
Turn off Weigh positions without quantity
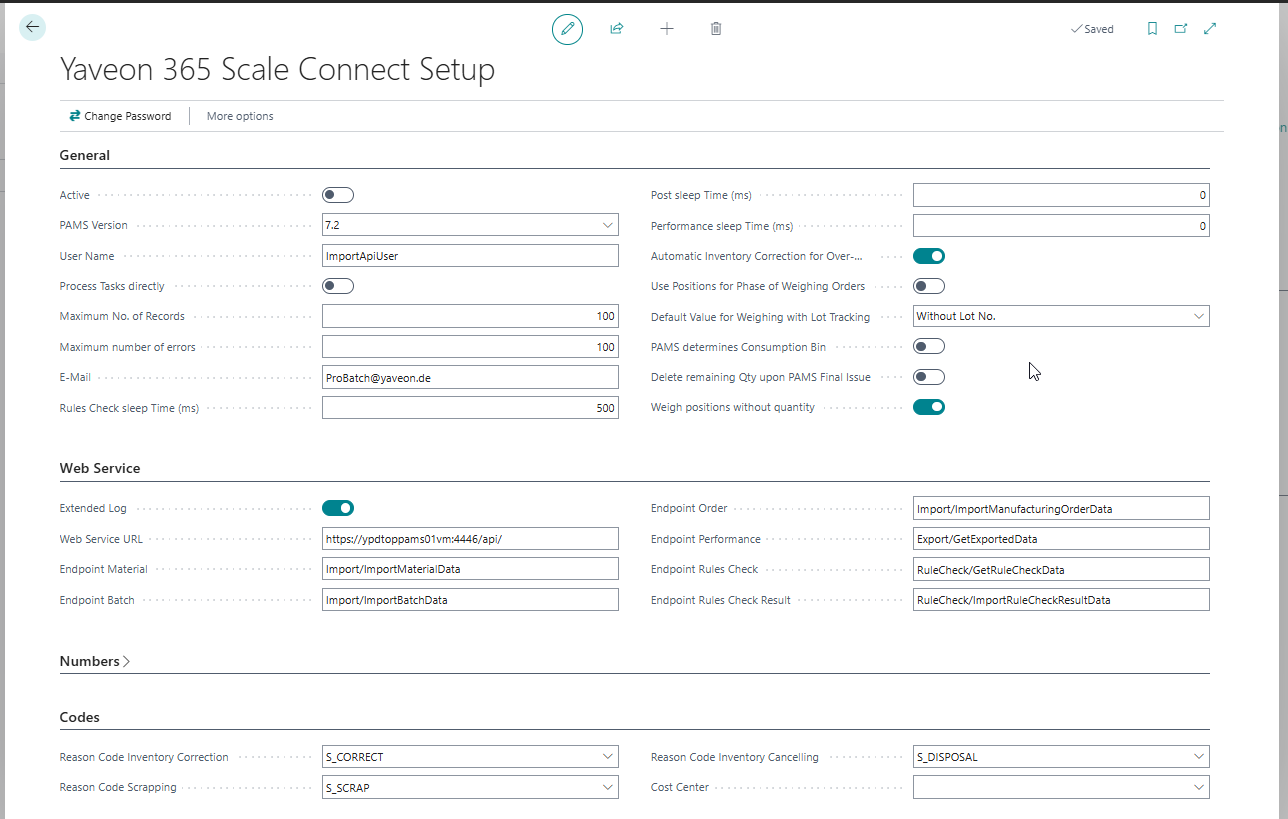[929, 407]
